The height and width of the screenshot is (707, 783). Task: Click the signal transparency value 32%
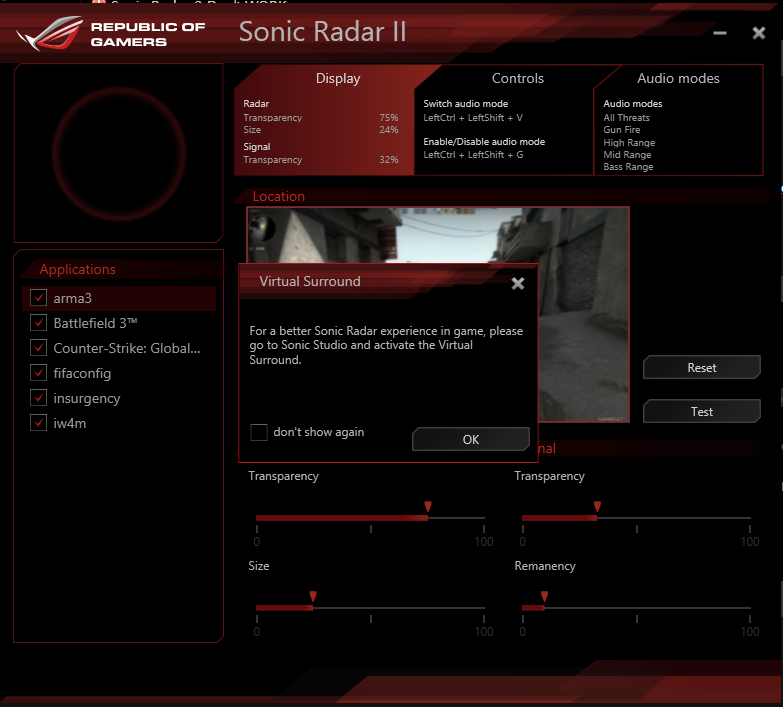coord(389,160)
